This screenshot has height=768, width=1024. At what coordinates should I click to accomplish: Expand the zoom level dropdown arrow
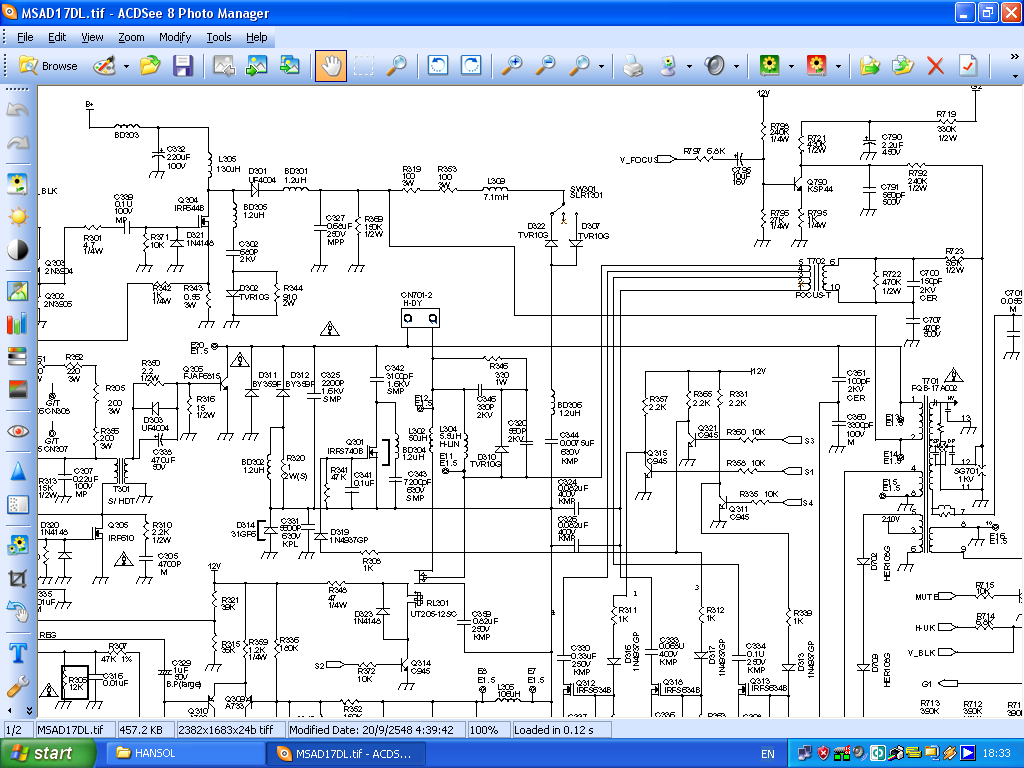tap(601, 66)
